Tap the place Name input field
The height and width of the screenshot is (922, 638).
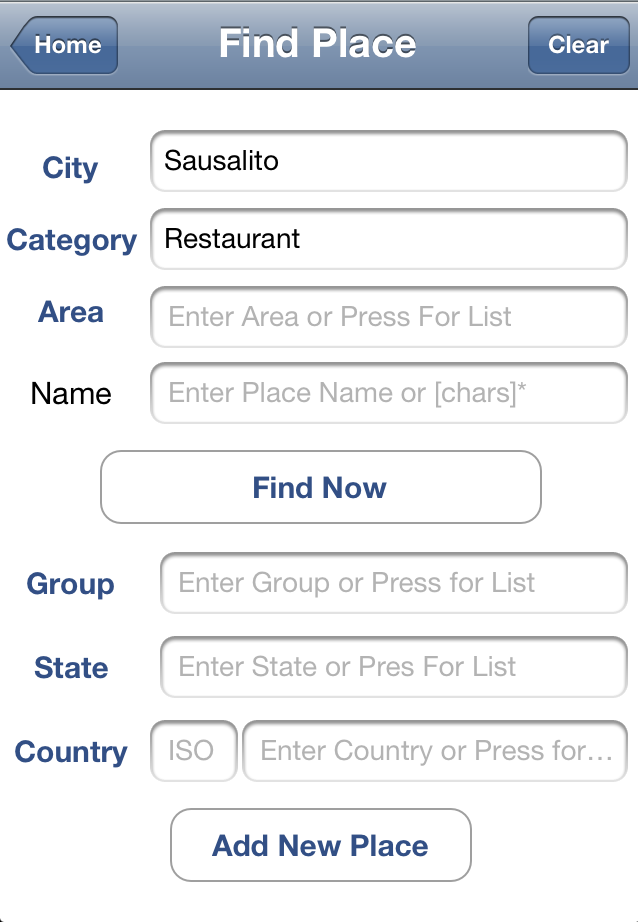click(388, 393)
